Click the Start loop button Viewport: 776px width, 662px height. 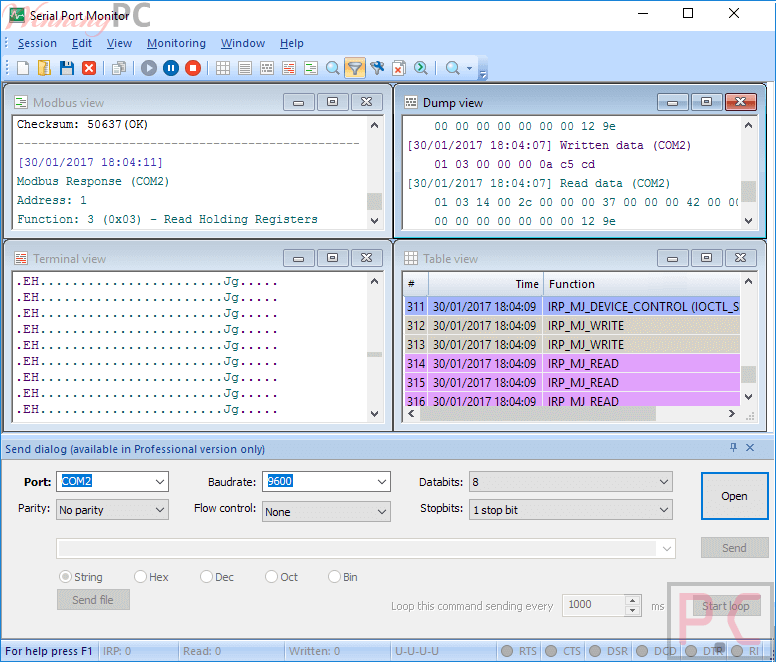click(x=726, y=606)
